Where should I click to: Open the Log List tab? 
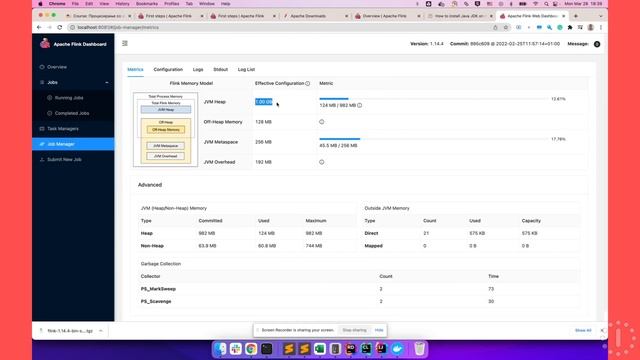[x=246, y=69]
